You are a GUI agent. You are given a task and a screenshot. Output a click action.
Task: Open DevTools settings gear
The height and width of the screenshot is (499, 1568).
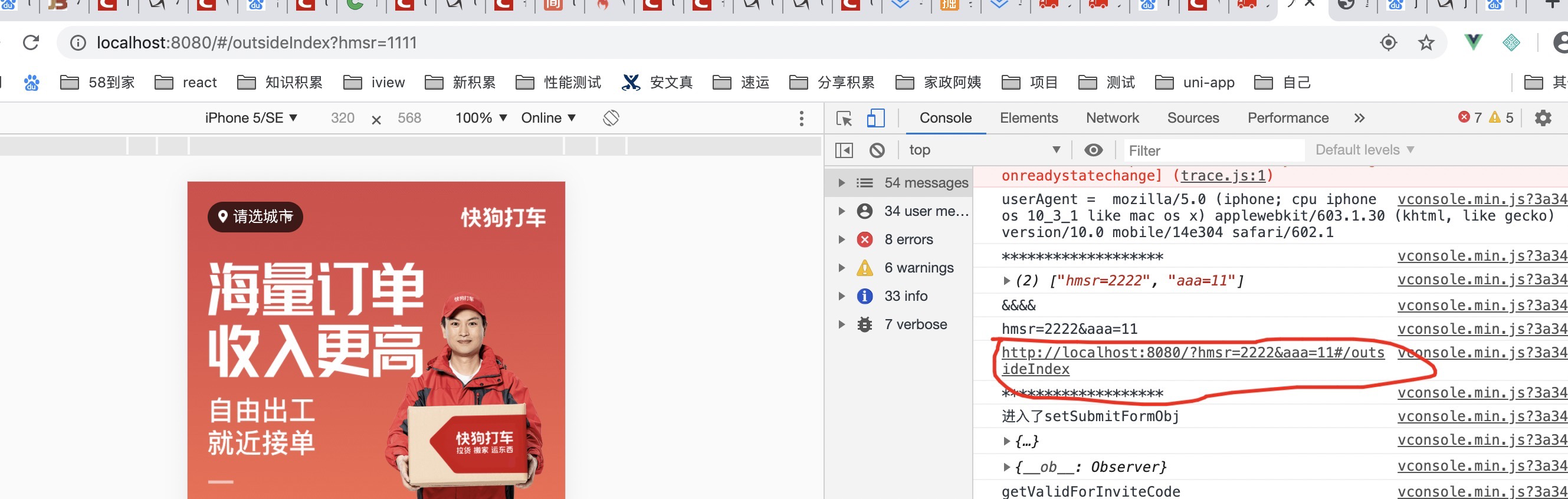pos(1543,118)
